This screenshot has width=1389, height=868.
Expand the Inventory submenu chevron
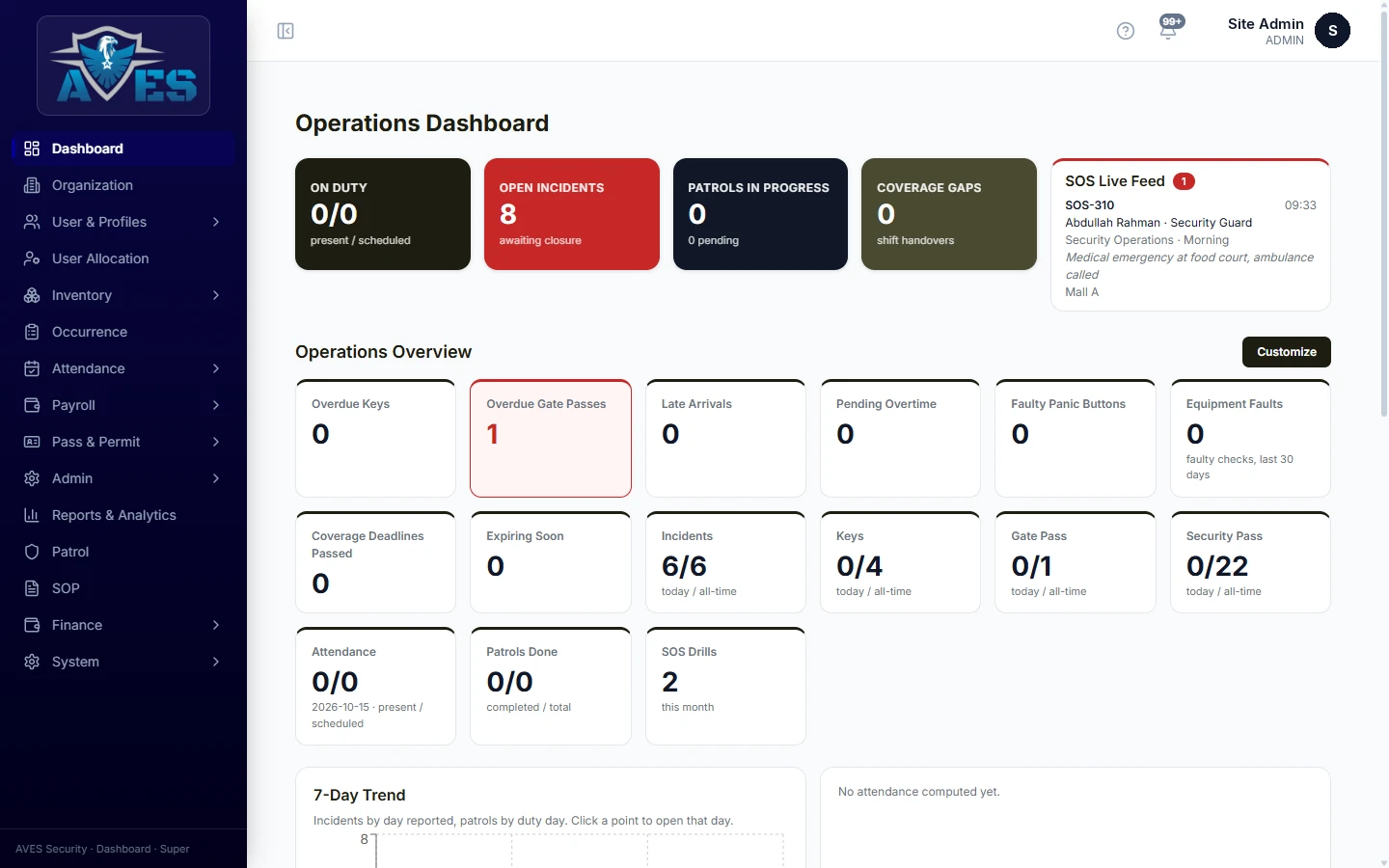[x=216, y=295]
